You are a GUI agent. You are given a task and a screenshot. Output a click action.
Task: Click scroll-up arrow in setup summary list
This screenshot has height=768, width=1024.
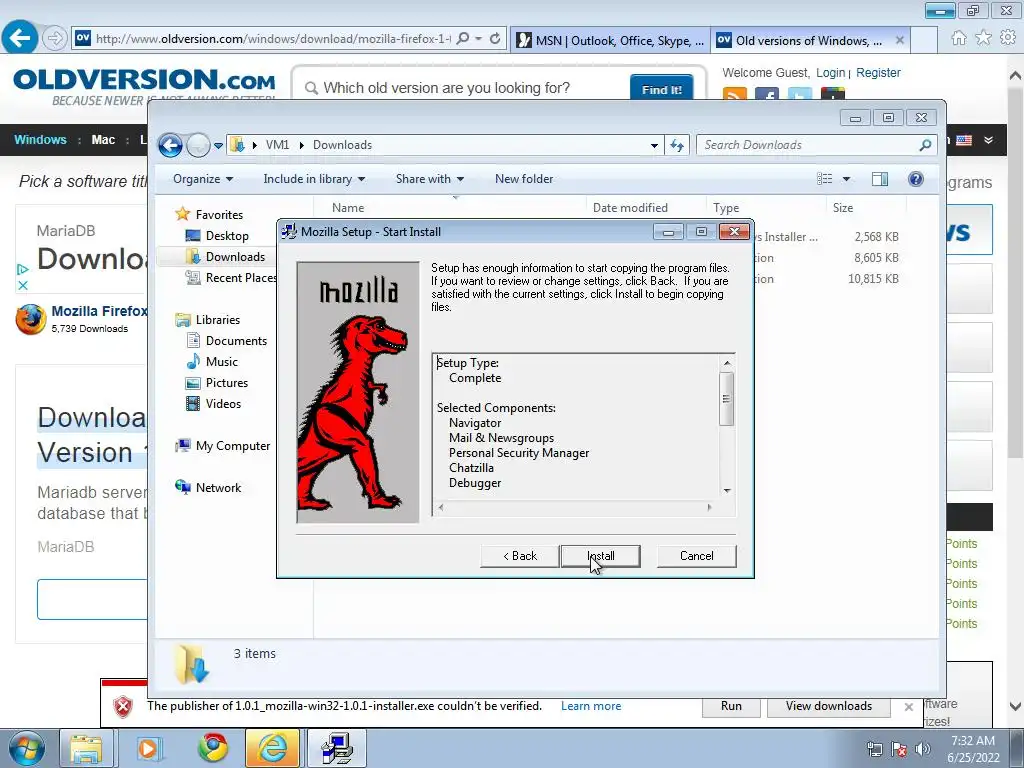click(726, 363)
